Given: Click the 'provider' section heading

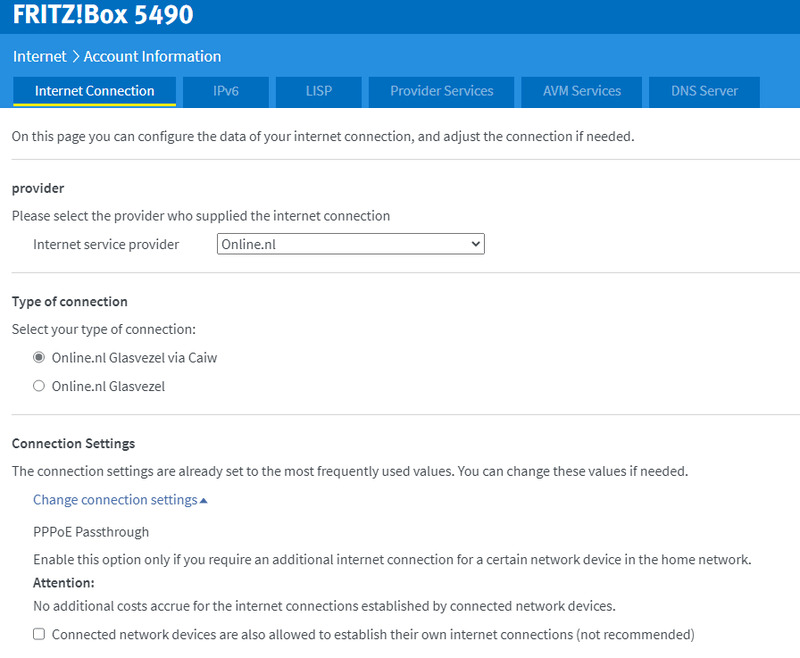Looking at the screenshot, I should [x=38, y=189].
